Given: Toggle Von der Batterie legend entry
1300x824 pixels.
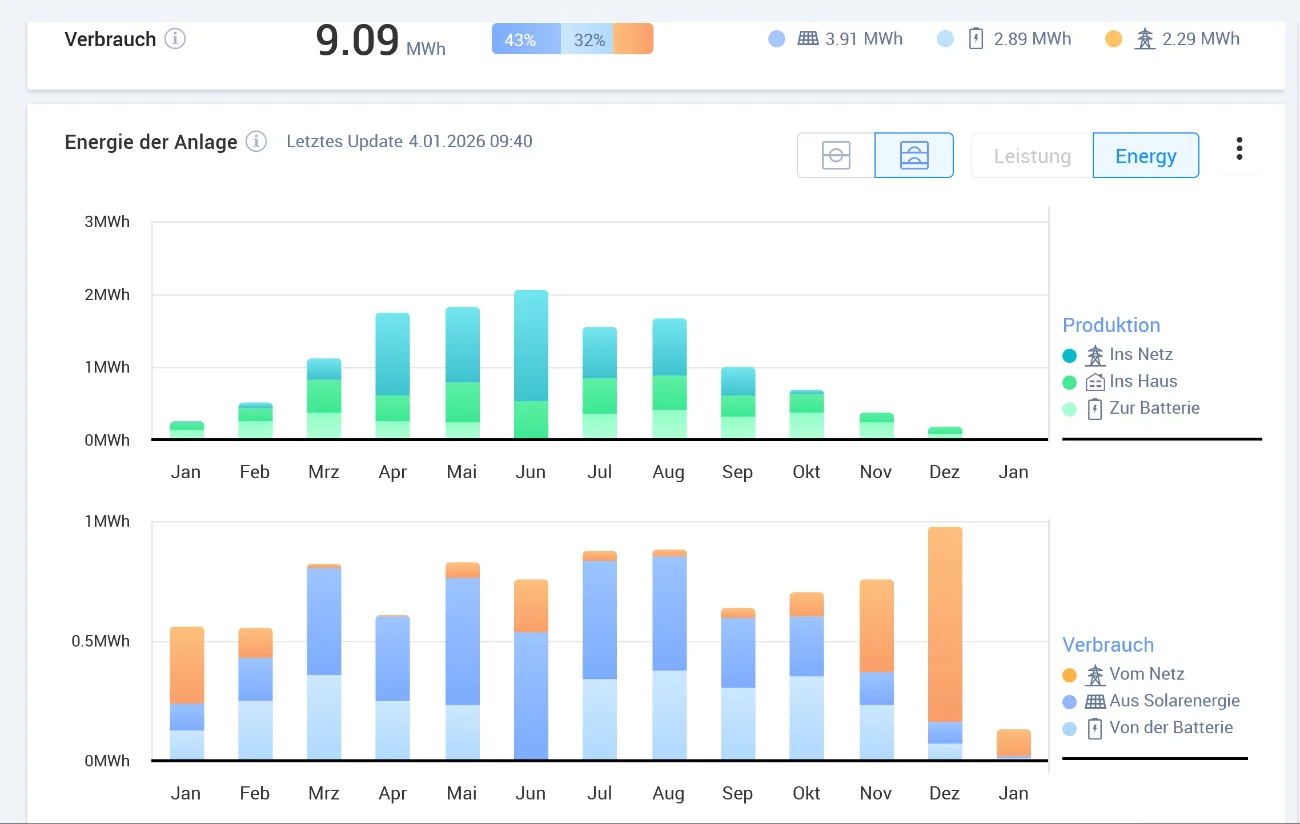Looking at the screenshot, I should [x=1170, y=729].
